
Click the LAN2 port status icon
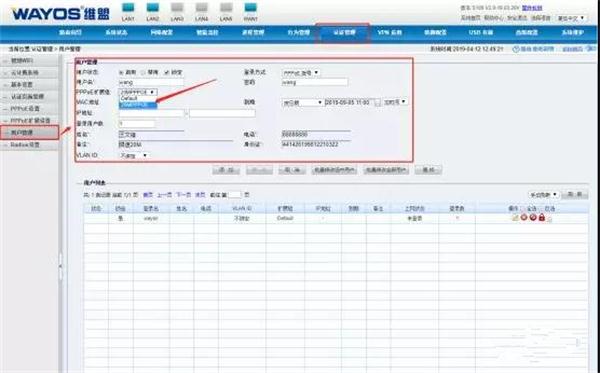pyautogui.click(x=153, y=8)
